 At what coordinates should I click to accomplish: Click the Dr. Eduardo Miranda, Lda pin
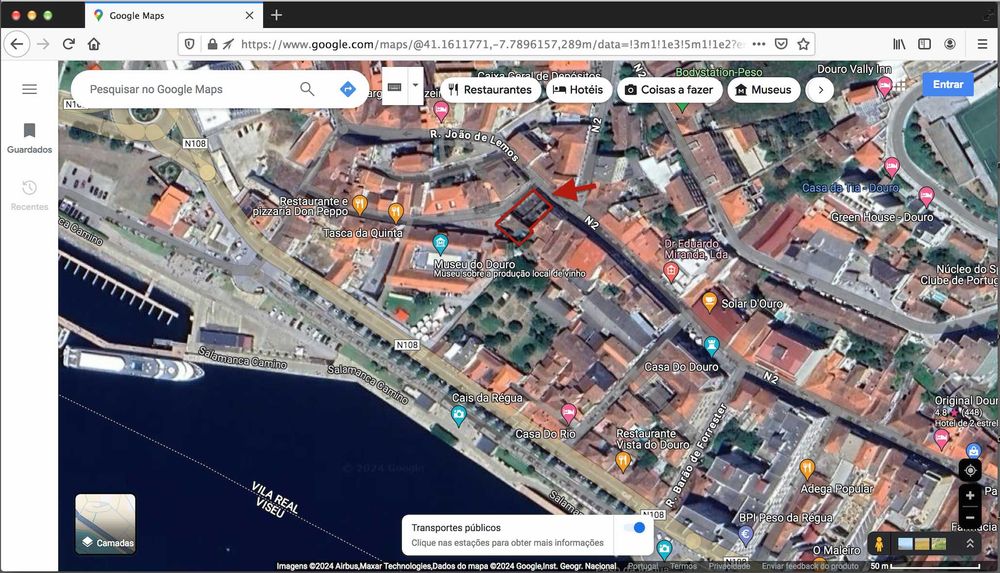tap(670, 272)
